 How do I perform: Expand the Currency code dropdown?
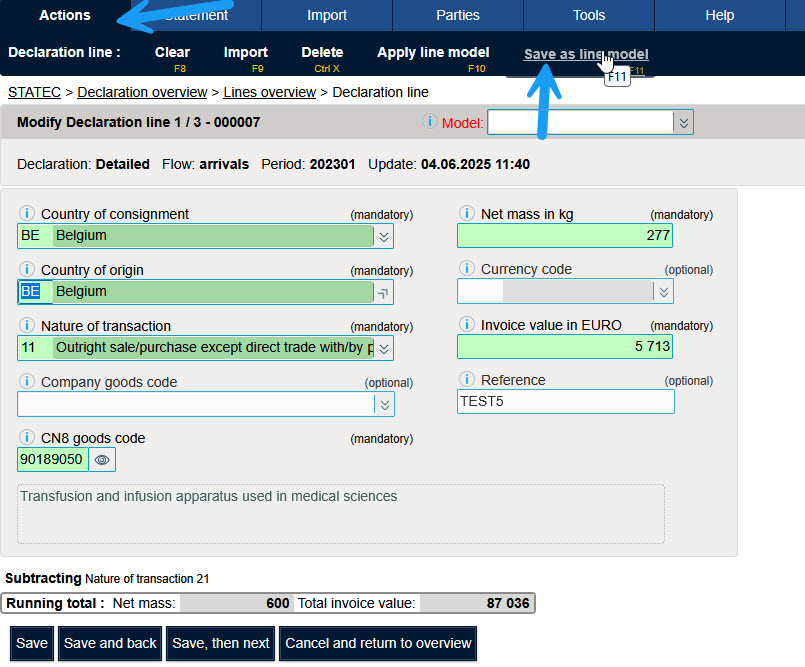point(663,291)
